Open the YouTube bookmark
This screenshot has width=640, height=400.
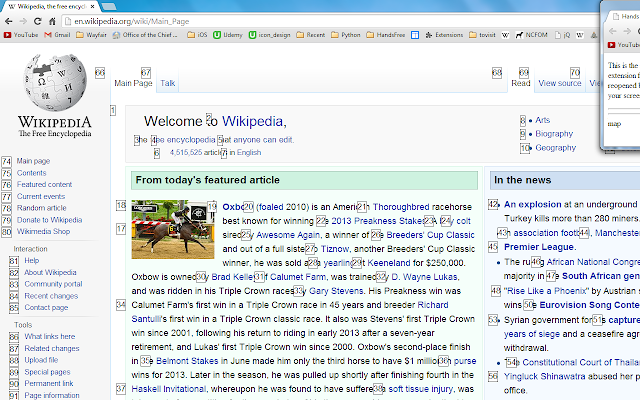(21, 35)
